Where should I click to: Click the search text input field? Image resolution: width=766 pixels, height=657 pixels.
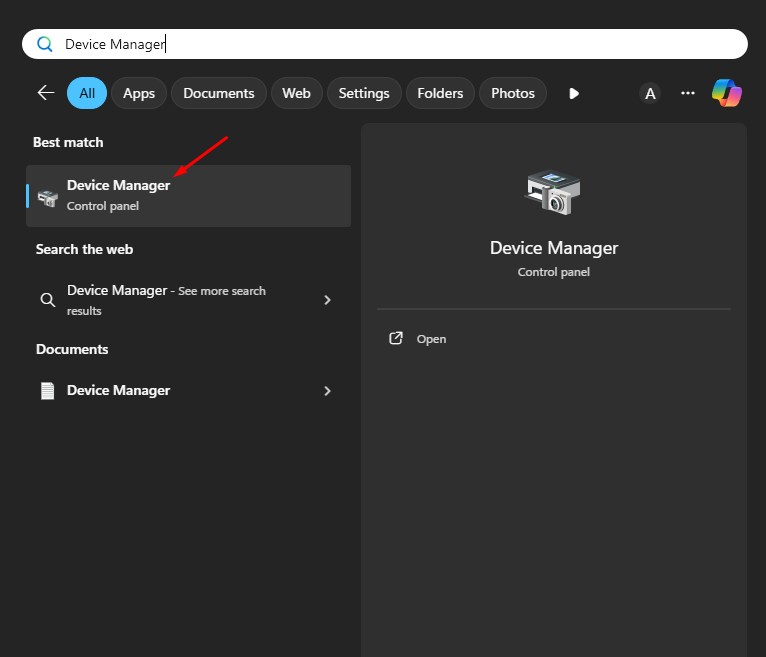[x=400, y=44]
